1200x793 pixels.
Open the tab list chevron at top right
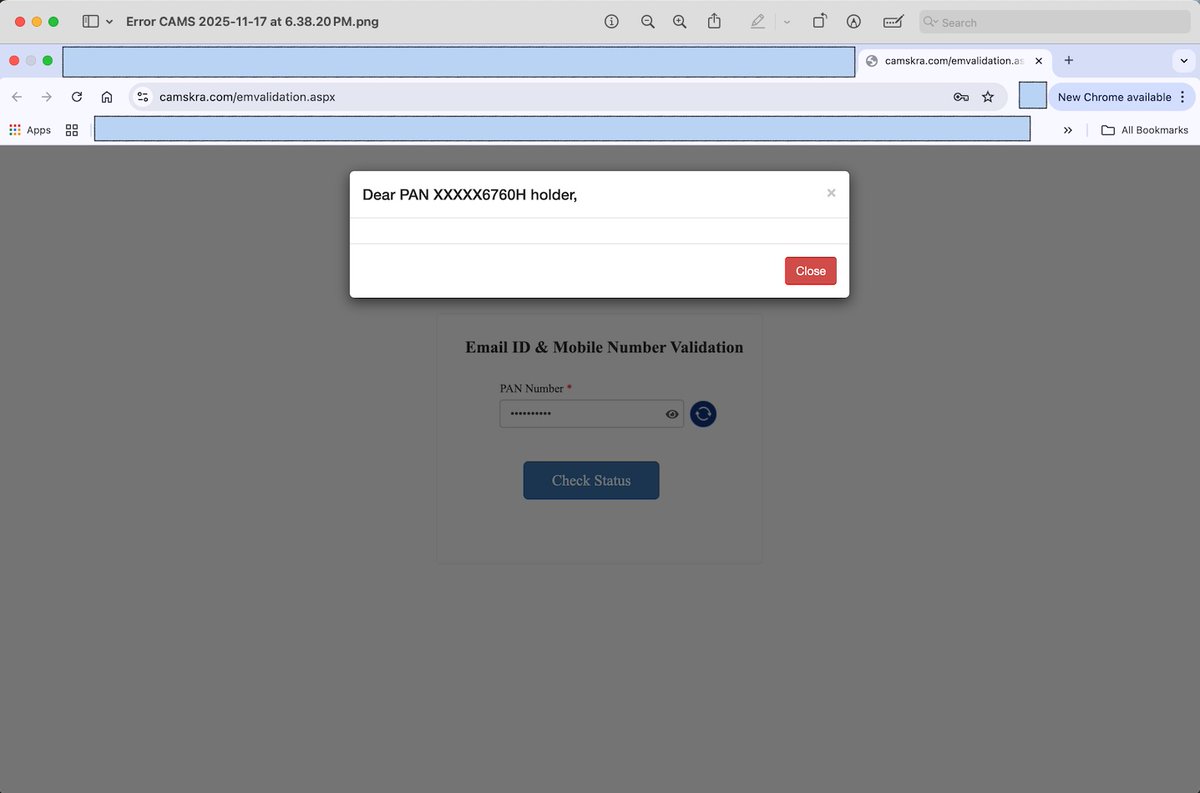tap(1186, 60)
